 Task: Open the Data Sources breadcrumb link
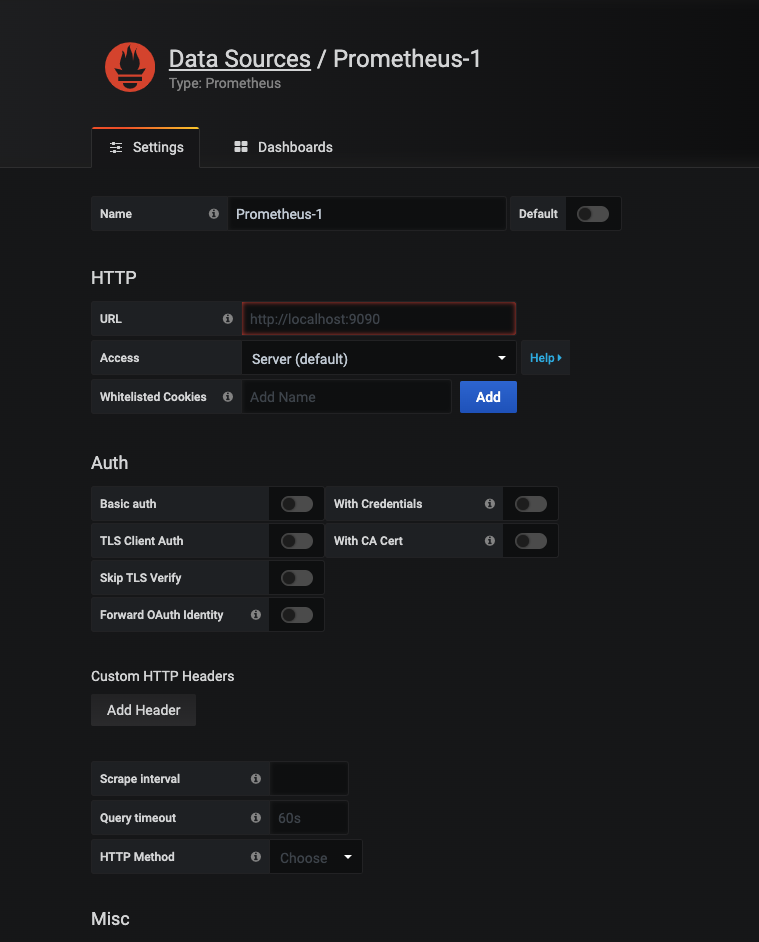point(240,59)
